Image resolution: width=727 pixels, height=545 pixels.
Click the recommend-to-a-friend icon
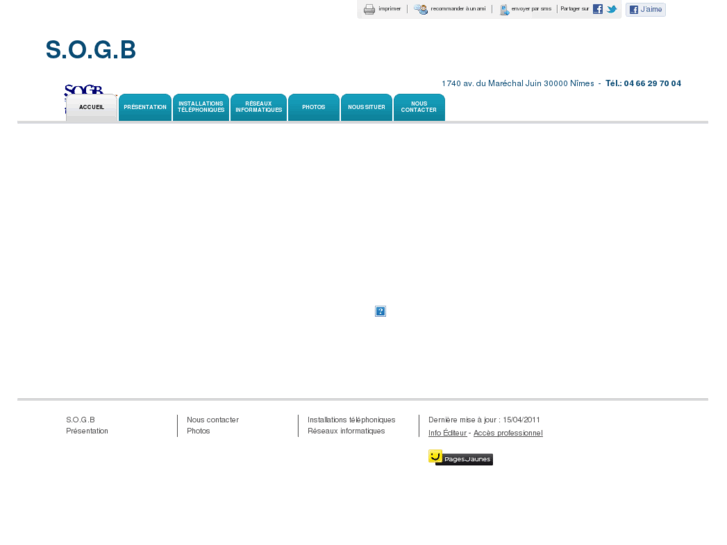click(x=421, y=9)
